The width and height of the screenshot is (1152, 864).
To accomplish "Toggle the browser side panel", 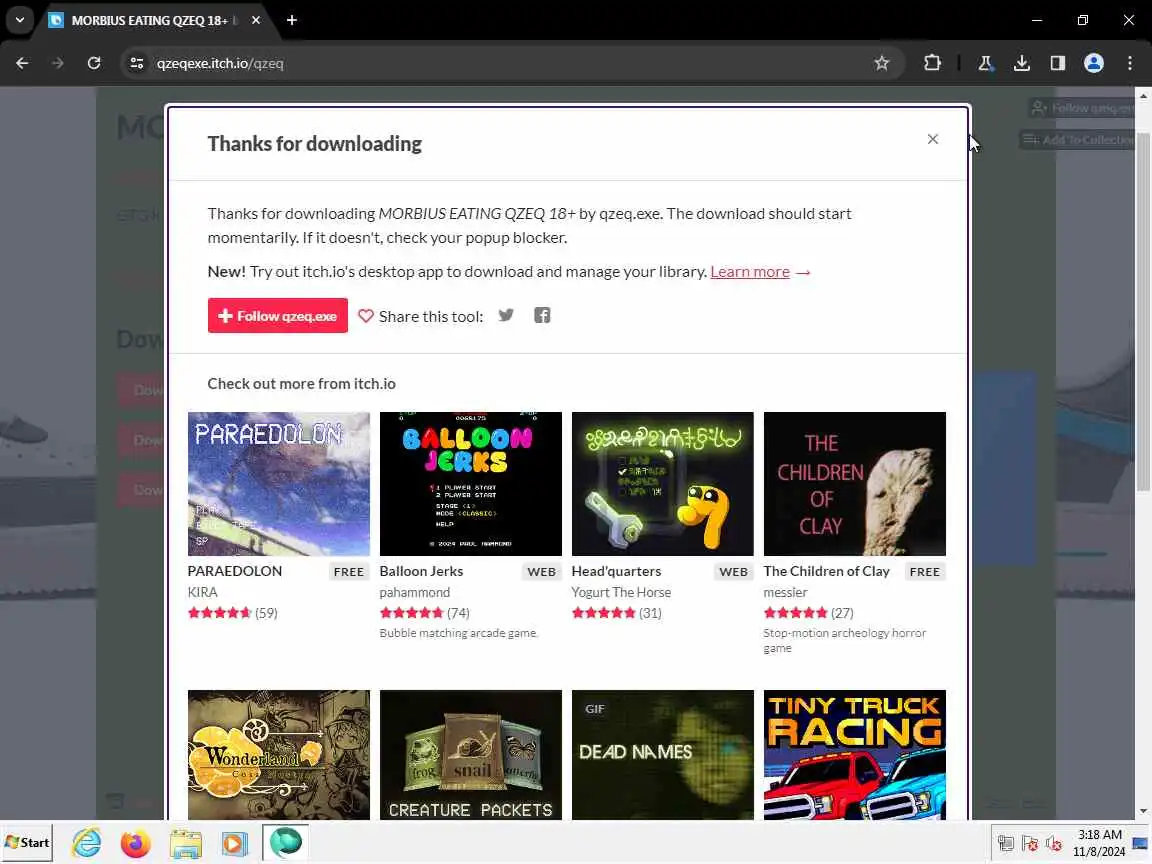I will [x=1057, y=63].
